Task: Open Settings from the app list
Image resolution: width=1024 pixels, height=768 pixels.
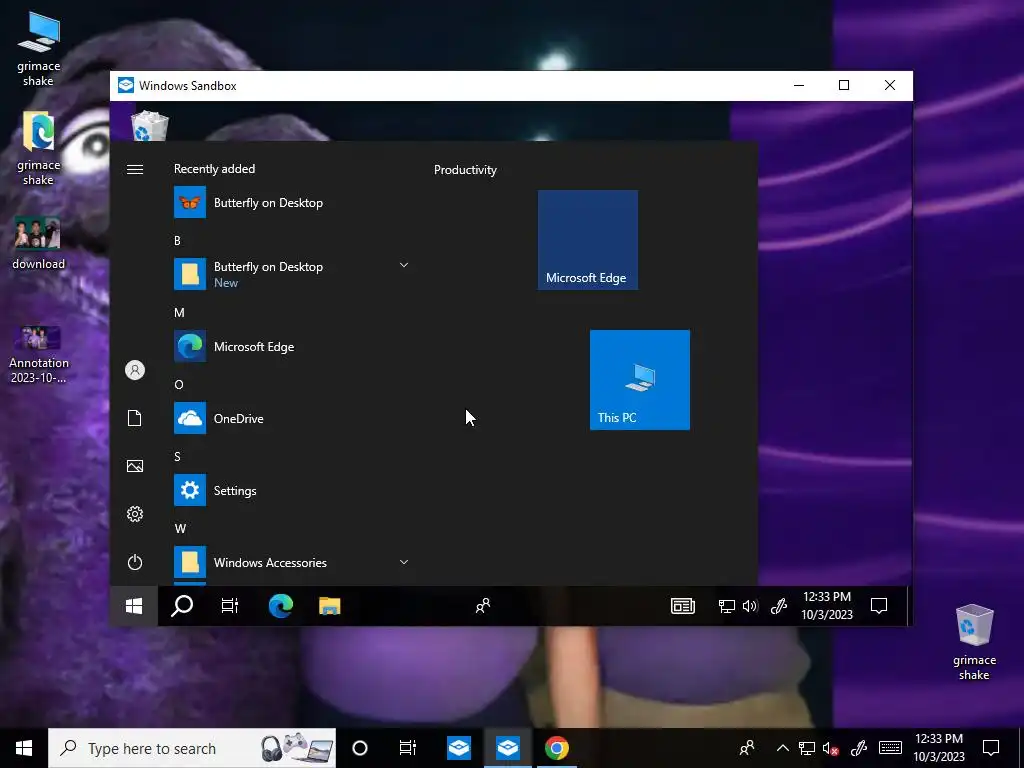Action: point(291,490)
